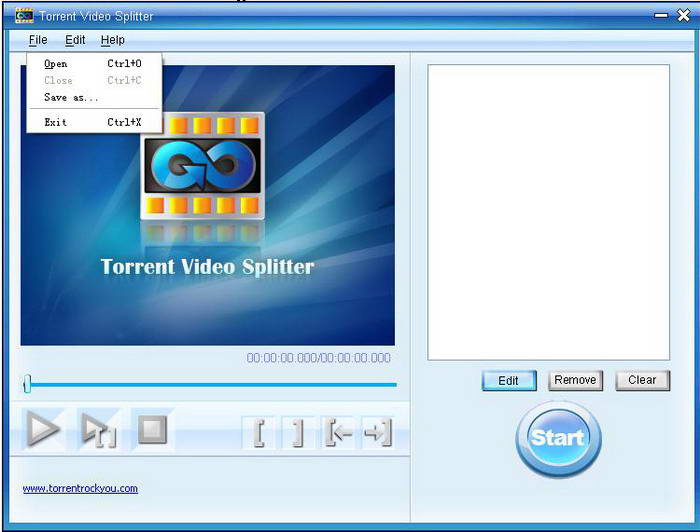Choose Exit from the File menu
The height and width of the screenshot is (532, 700).
click(x=94, y=122)
